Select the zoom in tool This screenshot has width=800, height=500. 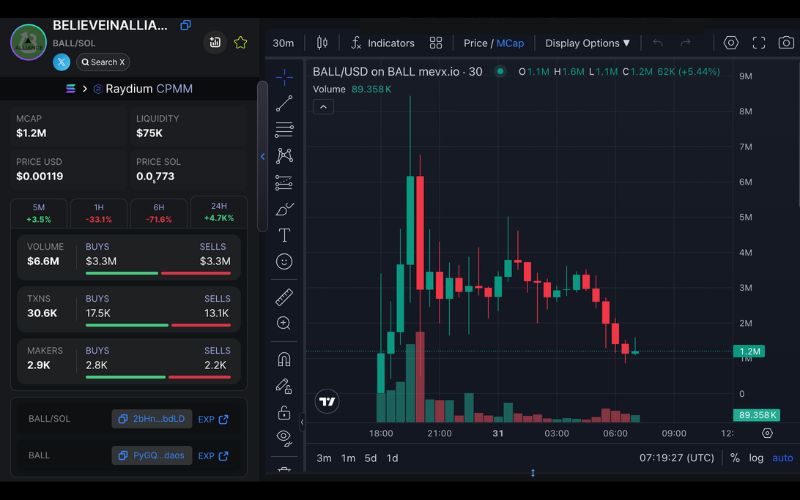(284, 323)
